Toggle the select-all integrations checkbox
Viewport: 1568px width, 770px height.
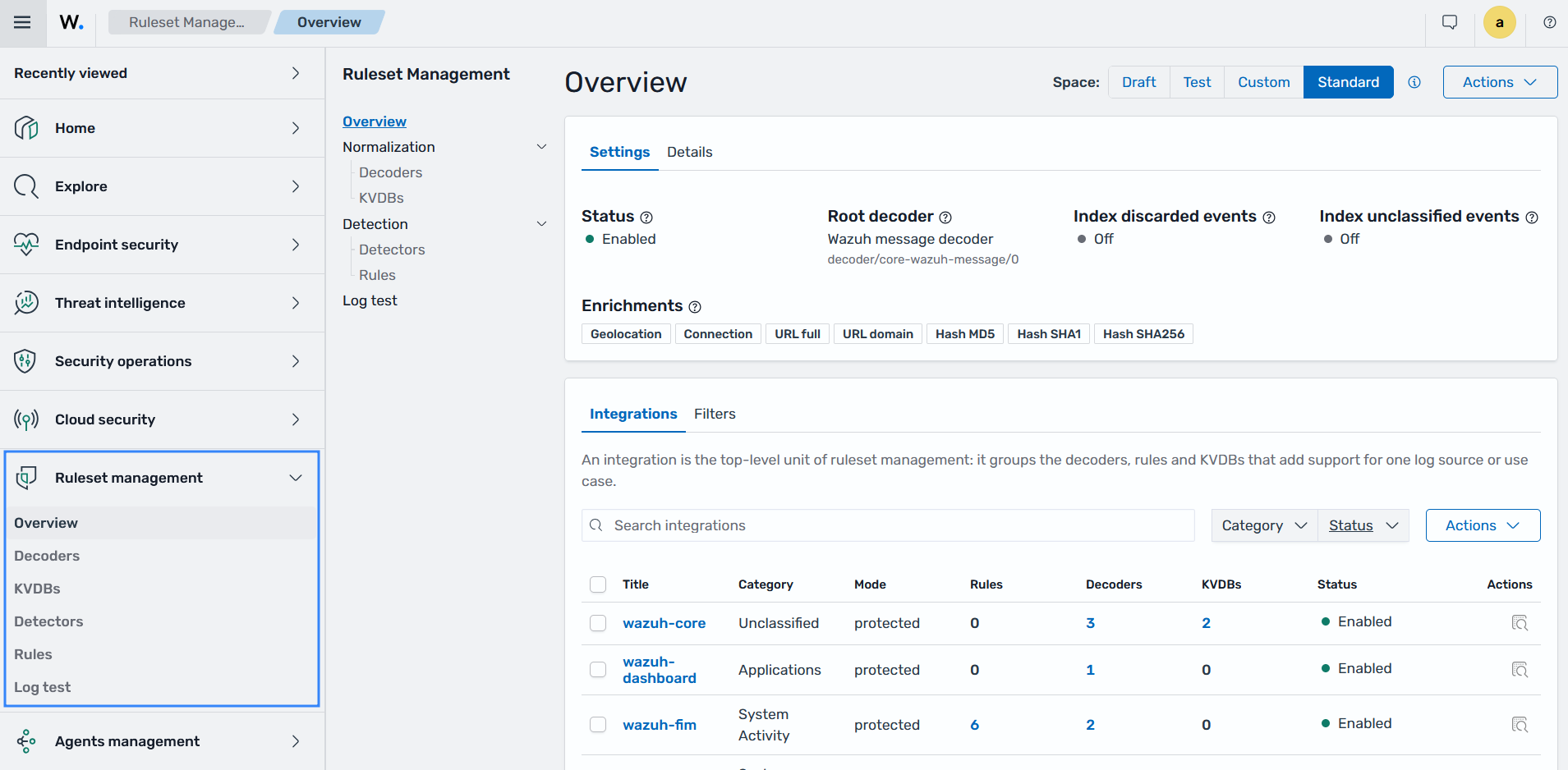[x=598, y=584]
